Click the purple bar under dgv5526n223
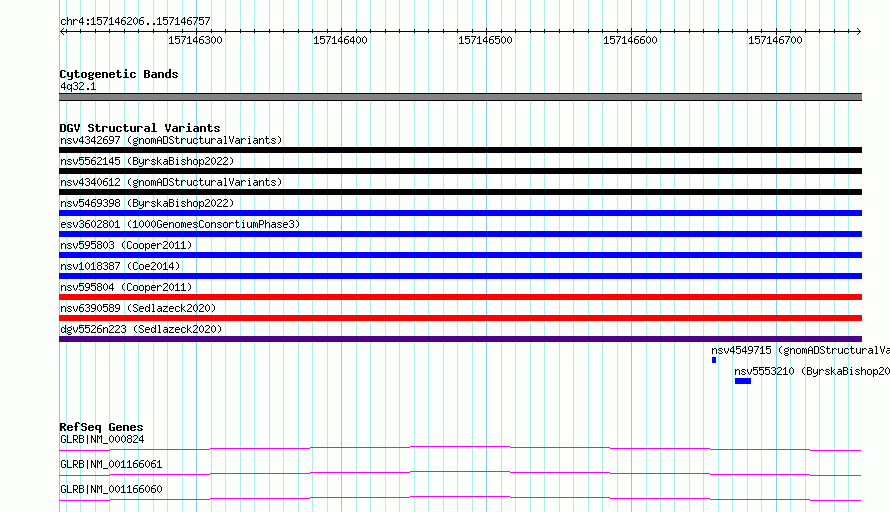This screenshot has height=512, width=890. (x=460, y=339)
